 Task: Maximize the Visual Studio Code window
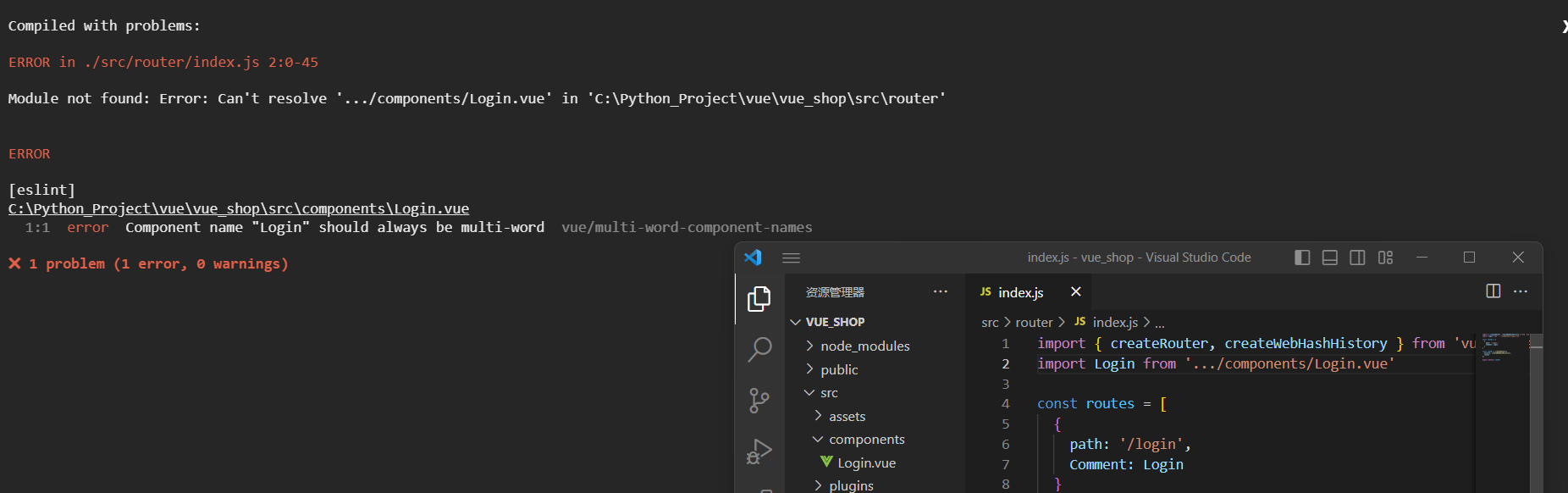[1469, 258]
